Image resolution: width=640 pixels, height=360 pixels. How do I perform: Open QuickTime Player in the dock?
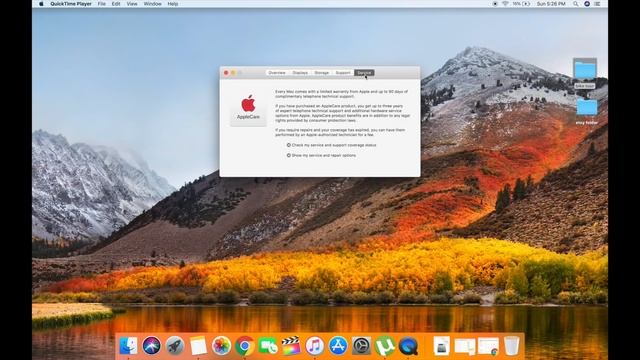pos(408,346)
